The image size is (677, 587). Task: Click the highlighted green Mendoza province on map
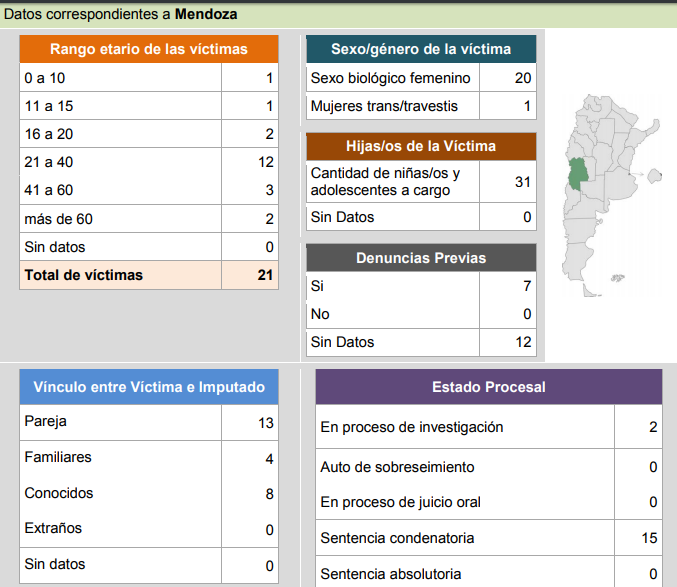point(579,176)
